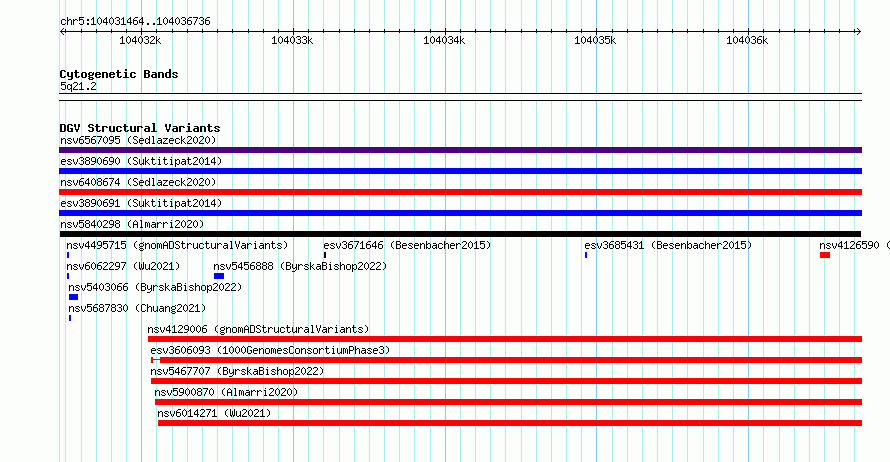
Task: Click the nsv5403066 (ByrskaBishop2022) label
Action: point(155,287)
